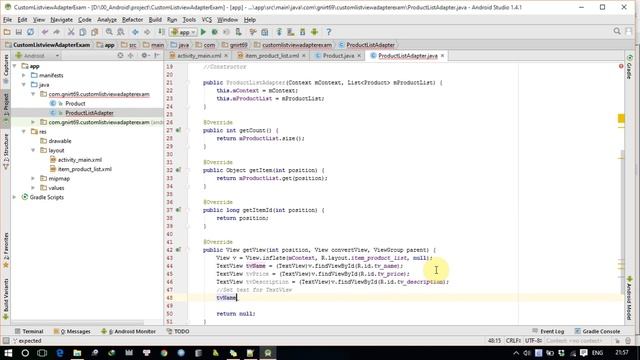Open the TODO tool window
This screenshot has width=640, height=360.
[x=178, y=331]
